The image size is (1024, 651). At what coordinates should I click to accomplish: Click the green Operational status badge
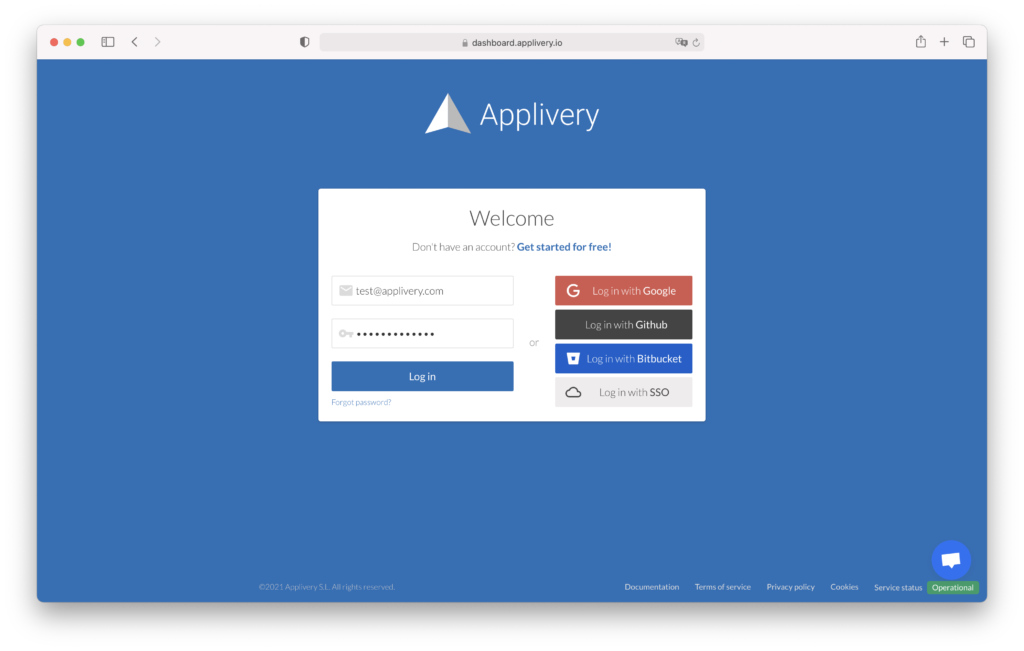pyautogui.click(x=953, y=588)
